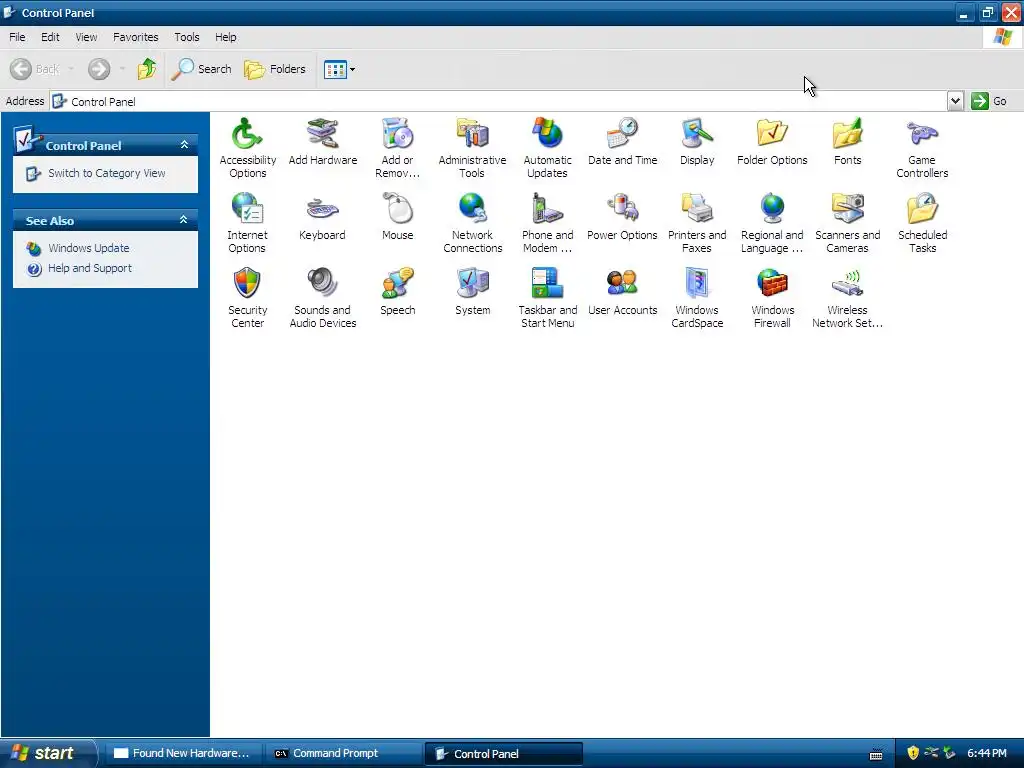The width and height of the screenshot is (1024, 768).
Task: Select the Mouse settings icon
Action: click(397, 209)
